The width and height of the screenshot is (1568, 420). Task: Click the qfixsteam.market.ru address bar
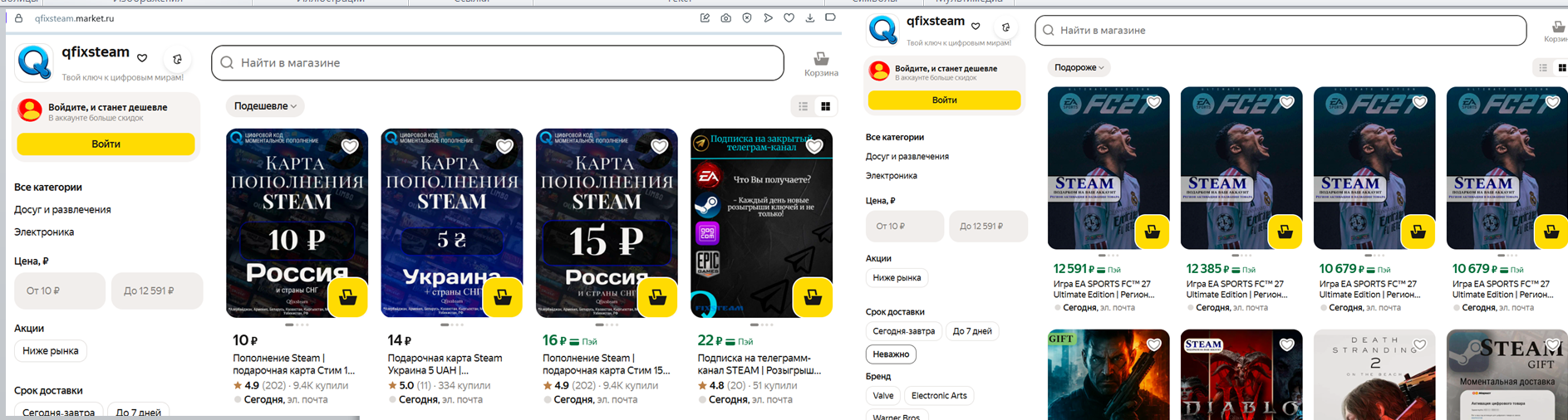(75, 18)
